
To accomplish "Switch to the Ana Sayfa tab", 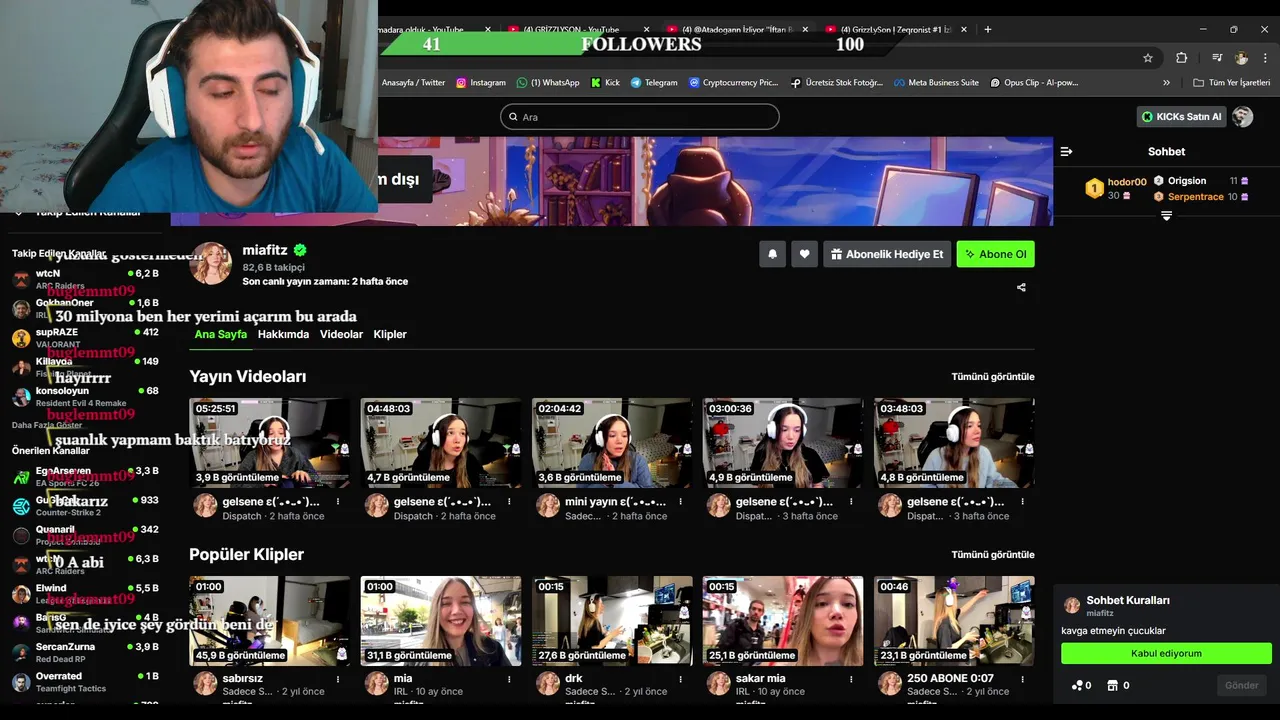I will pyautogui.click(x=220, y=334).
